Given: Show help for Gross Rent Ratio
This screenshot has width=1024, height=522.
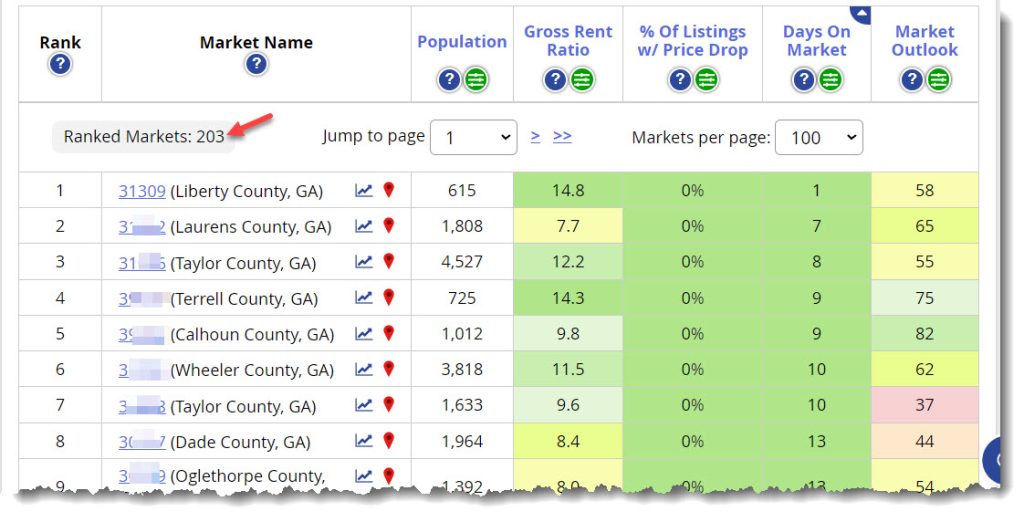Looking at the screenshot, I should click(555, 80).
